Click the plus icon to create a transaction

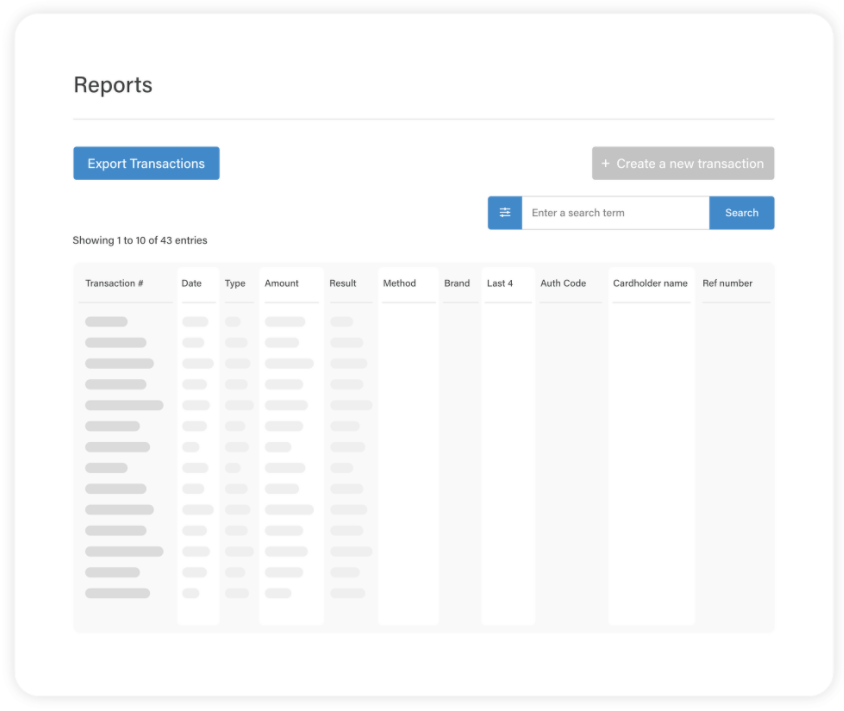point(606,164)
